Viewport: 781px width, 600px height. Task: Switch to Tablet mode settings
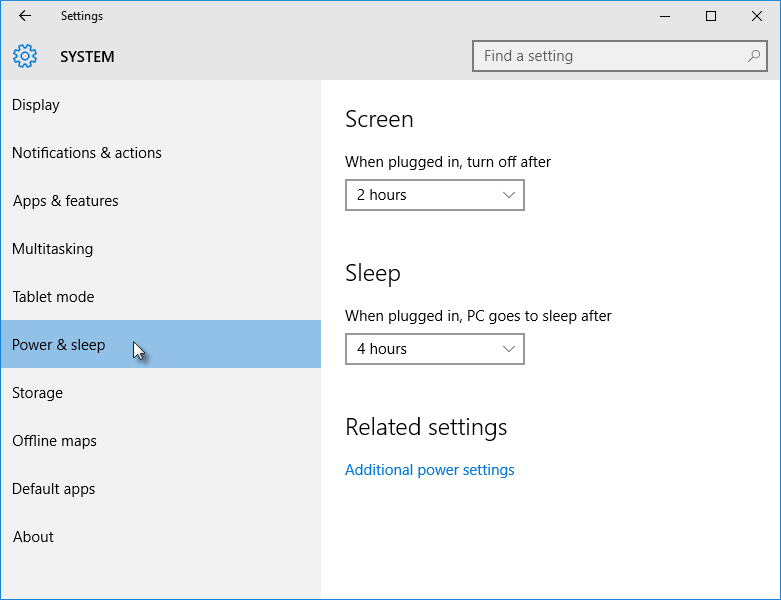[x=53, y=297]
